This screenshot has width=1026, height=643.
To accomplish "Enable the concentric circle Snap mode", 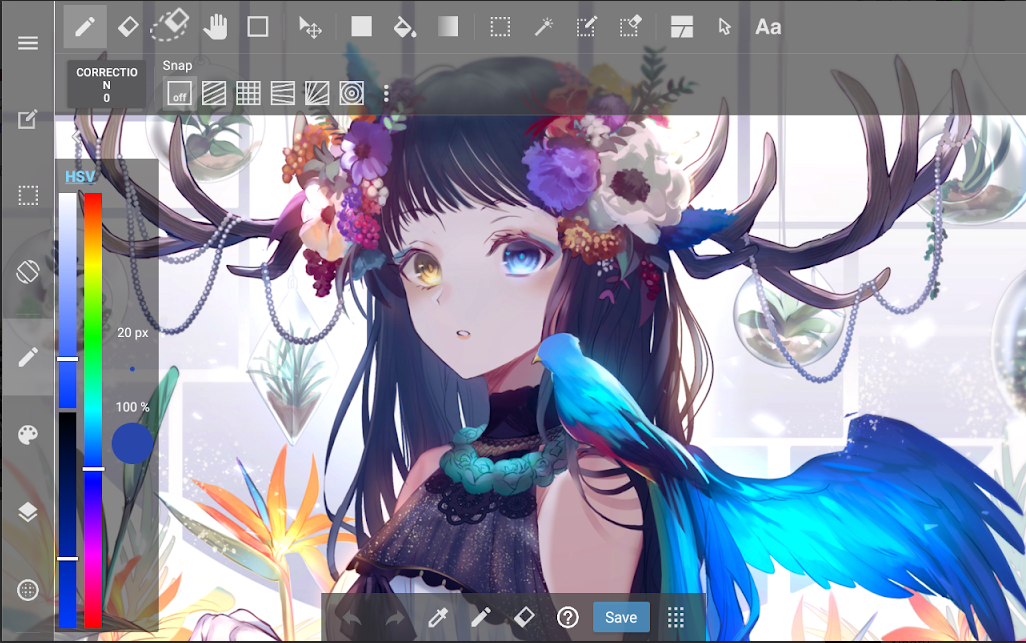I will pos(351,93).
